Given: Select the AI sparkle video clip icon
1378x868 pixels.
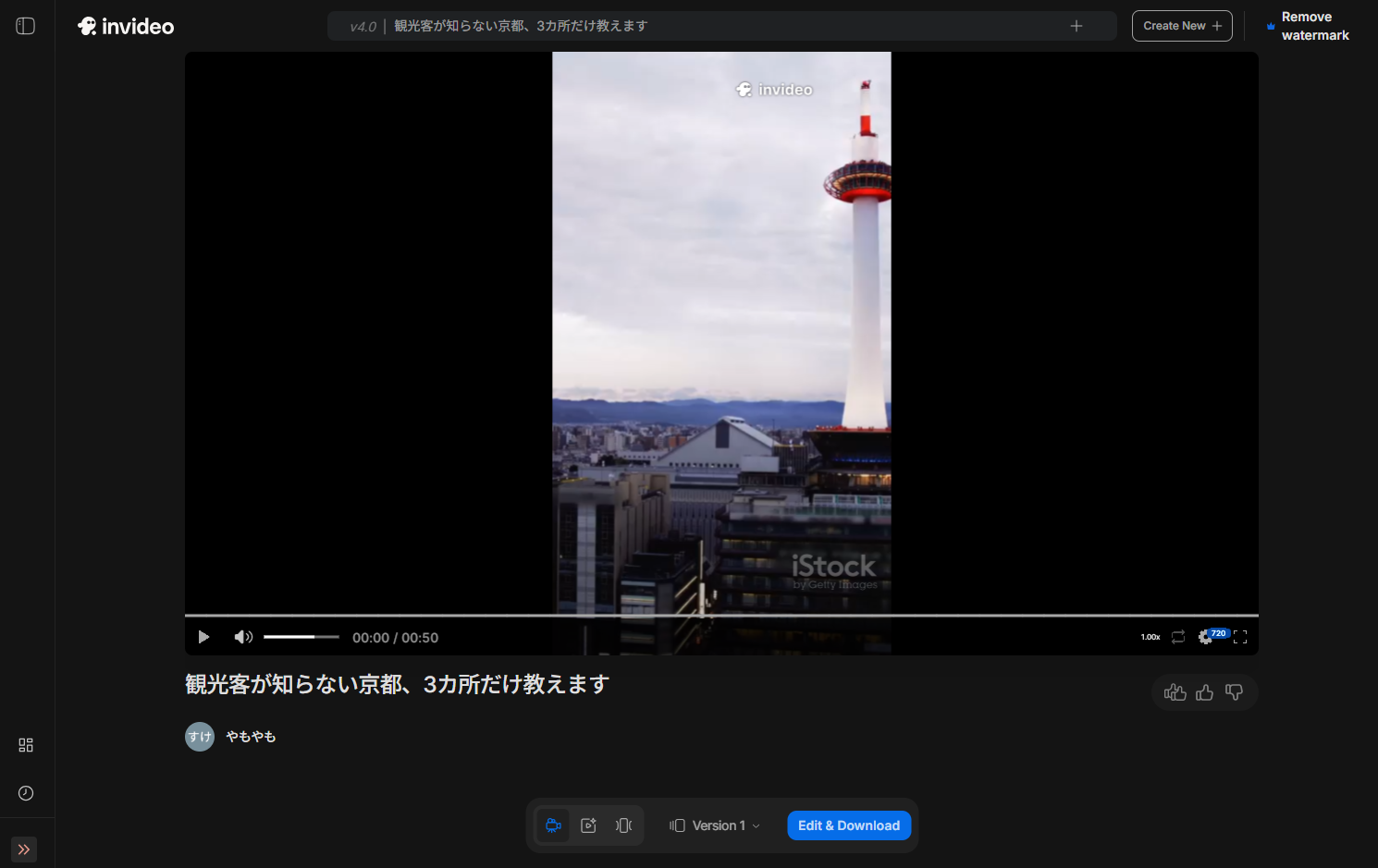Looking at the screenshot, I should tap(588, 825).
